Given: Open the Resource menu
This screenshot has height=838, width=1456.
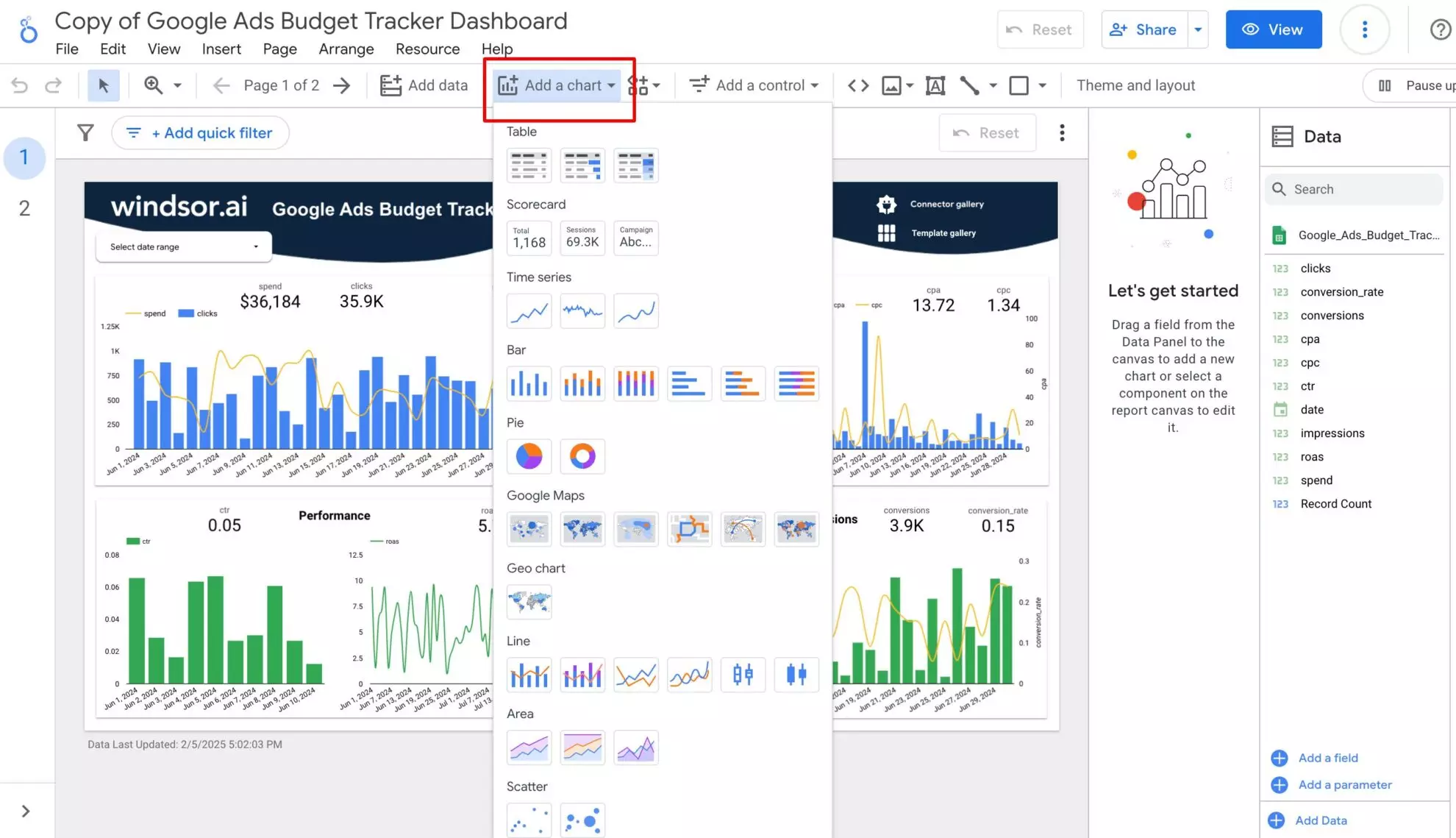Looking at the screenshot, I should coord(427,49).
